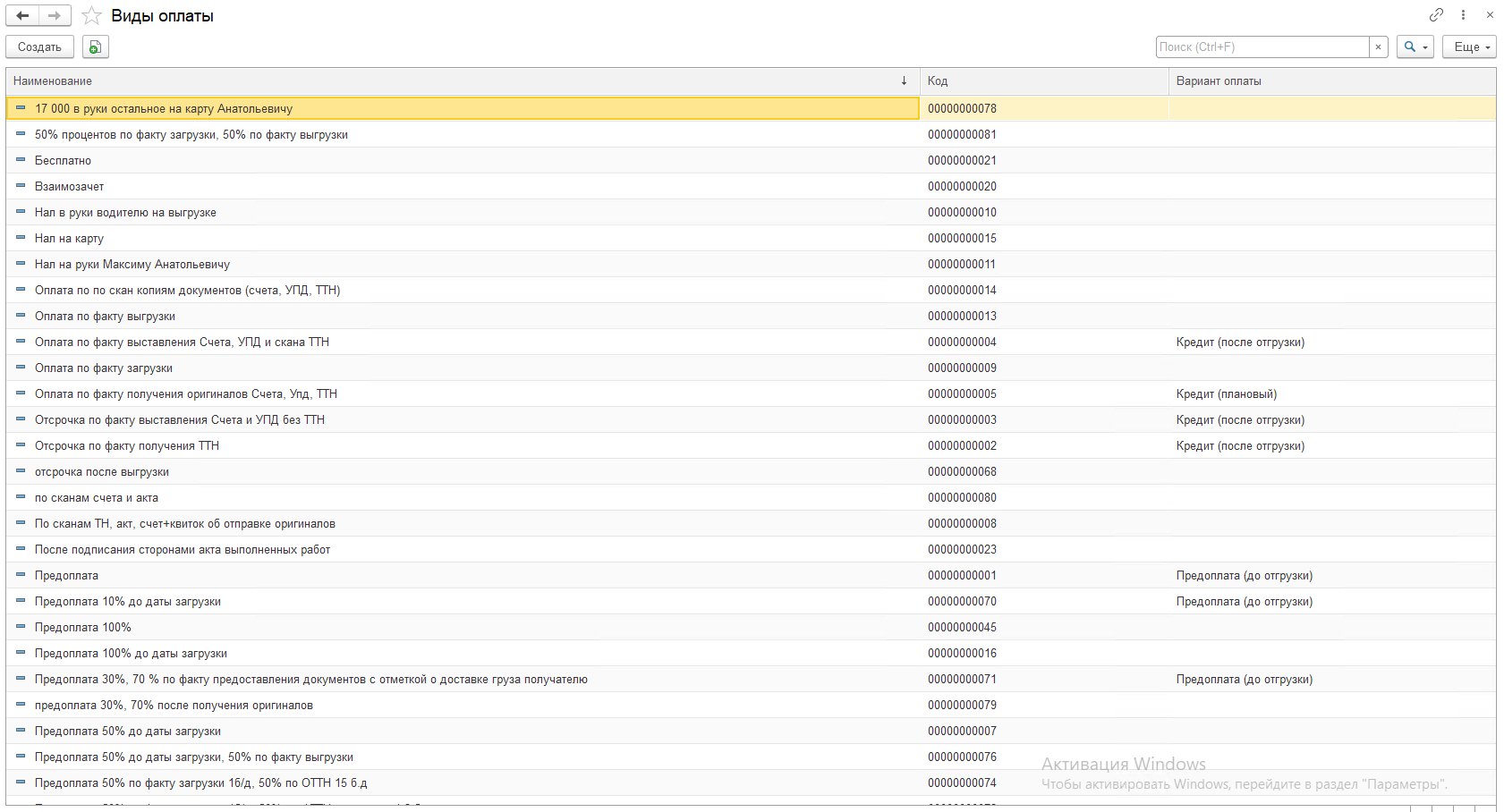Click the sort arrow in Наименование header
Image resolution: width=1504 pixels, height=812 pixels.
point(904,81)
